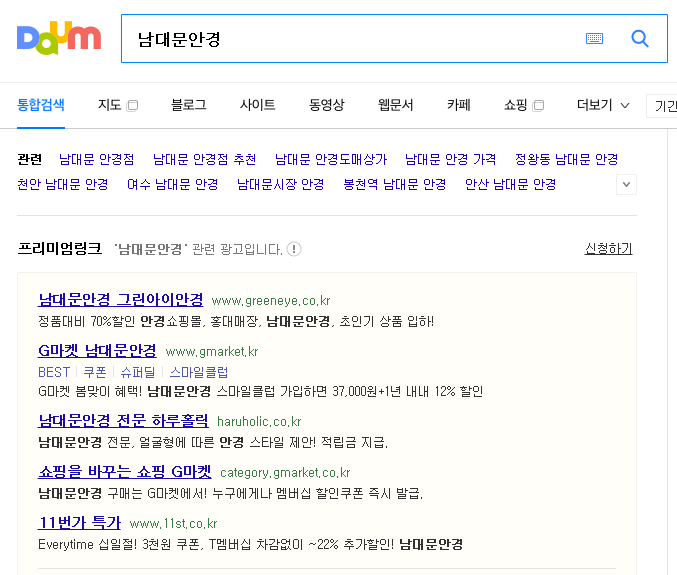Click related search 봉천역 남대문 안경

point(395,184)
